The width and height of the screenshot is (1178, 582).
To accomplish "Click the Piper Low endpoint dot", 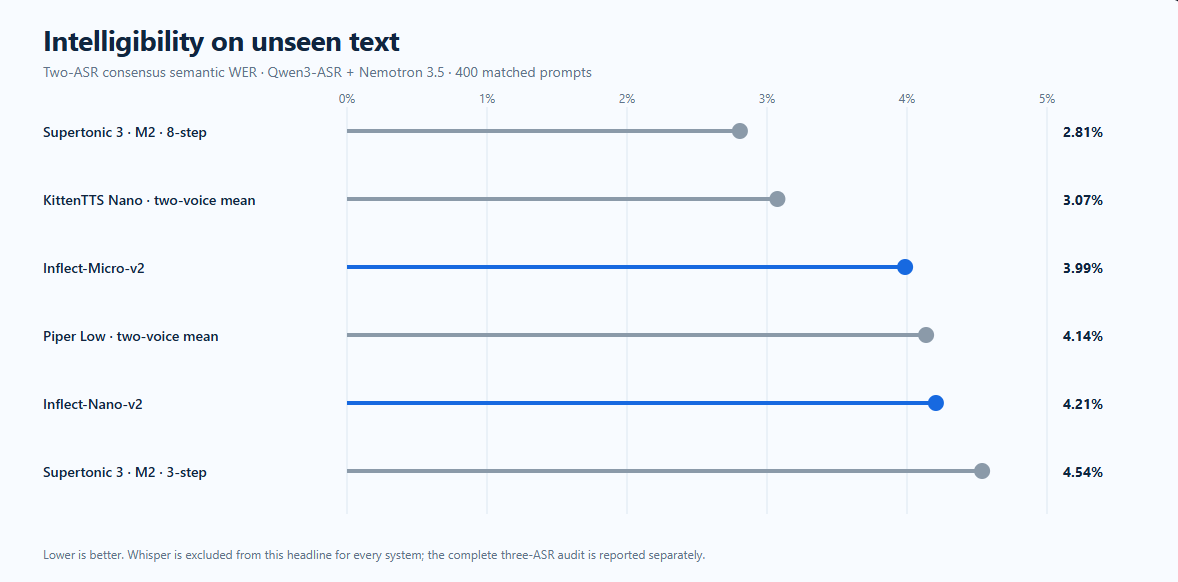I will (x=926, y=335).
